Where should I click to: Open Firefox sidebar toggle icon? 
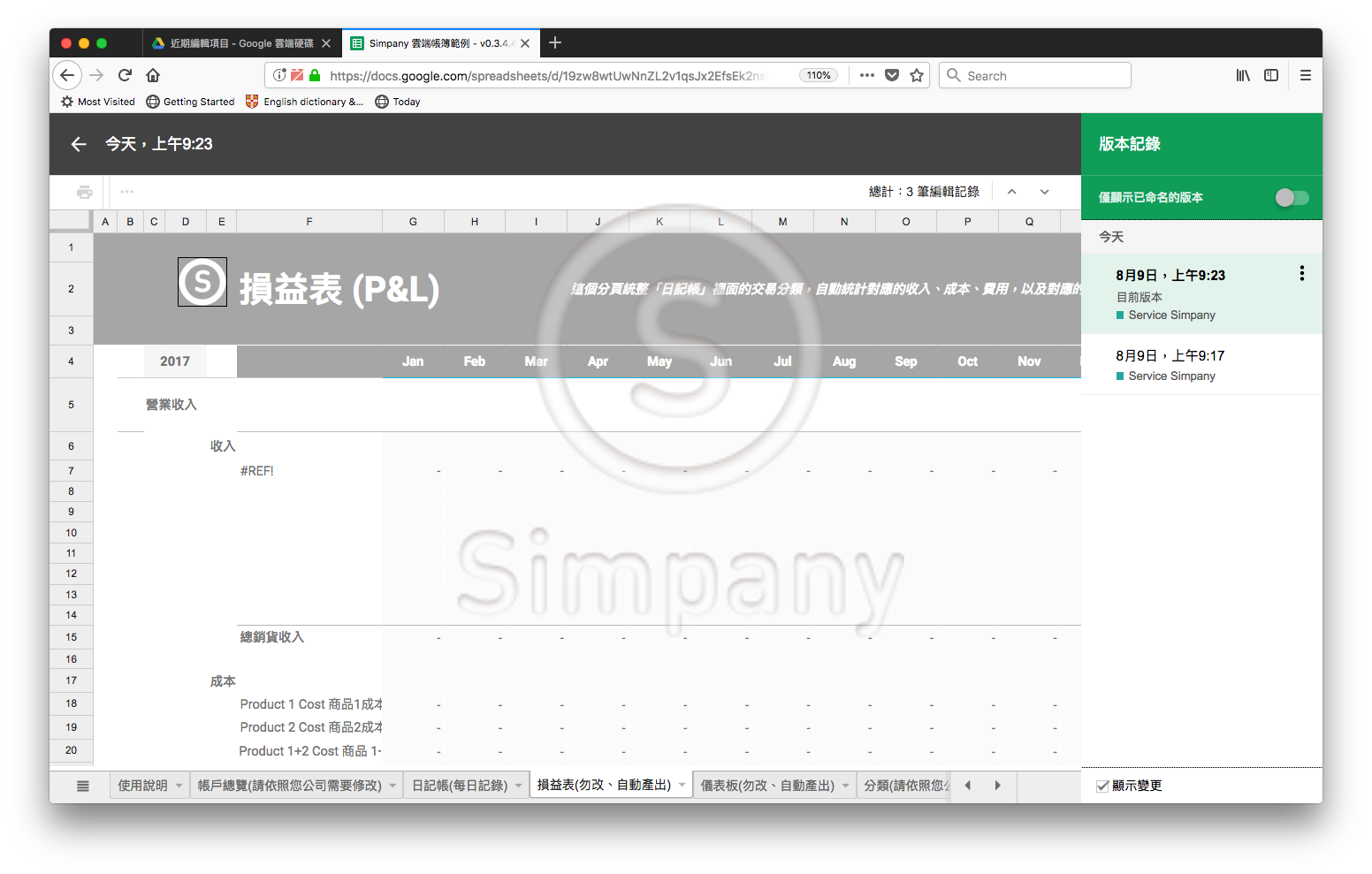pos(1271,76)
